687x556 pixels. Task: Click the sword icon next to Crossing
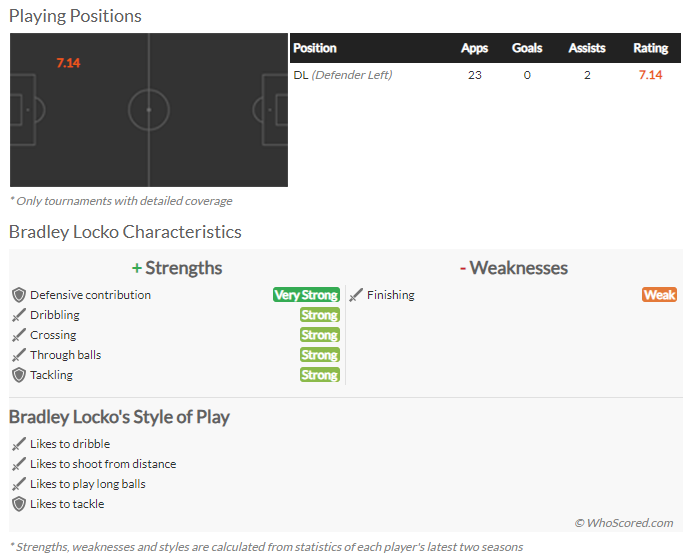click(19, 335)
